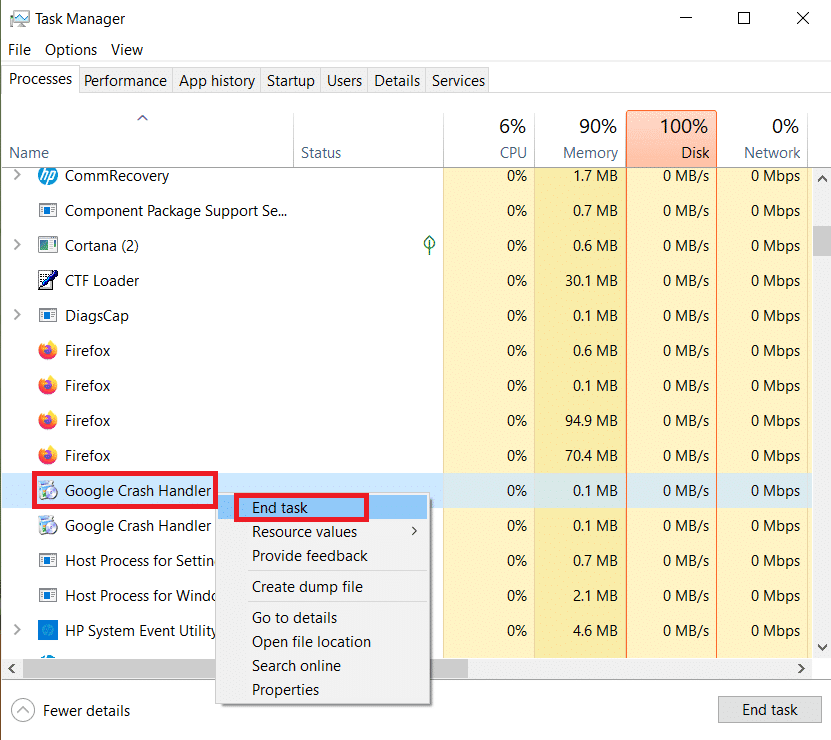
Task: Click the HP System Event Utility icon
Action: (47, 631)
